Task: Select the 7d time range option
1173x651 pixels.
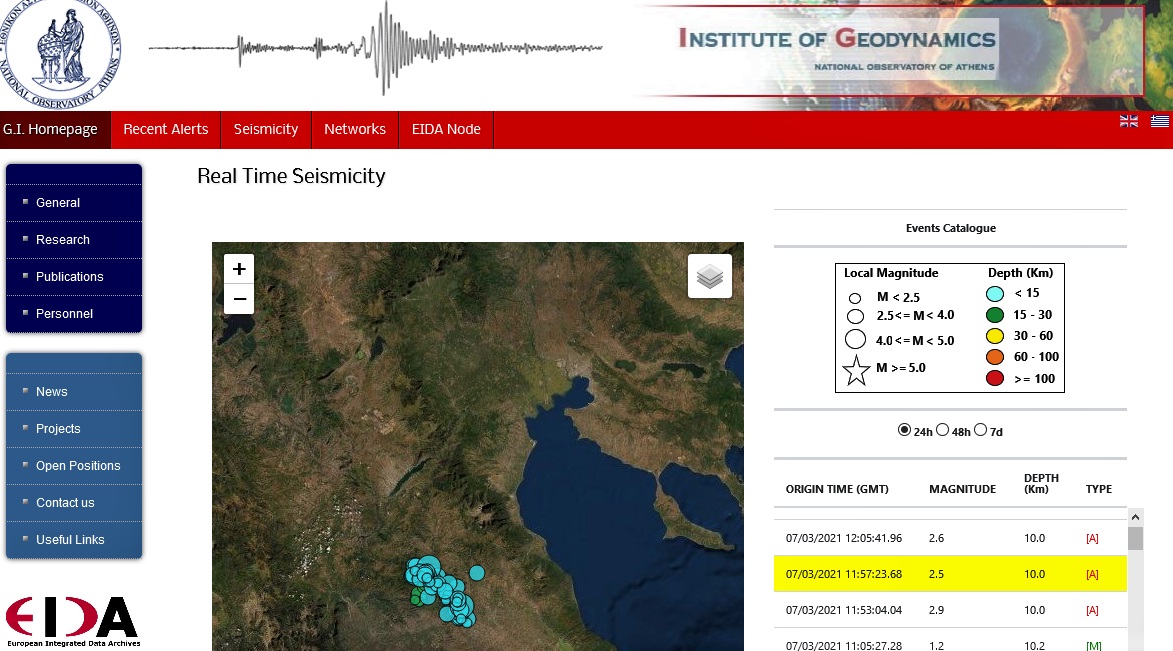Action: pos(980,430)
